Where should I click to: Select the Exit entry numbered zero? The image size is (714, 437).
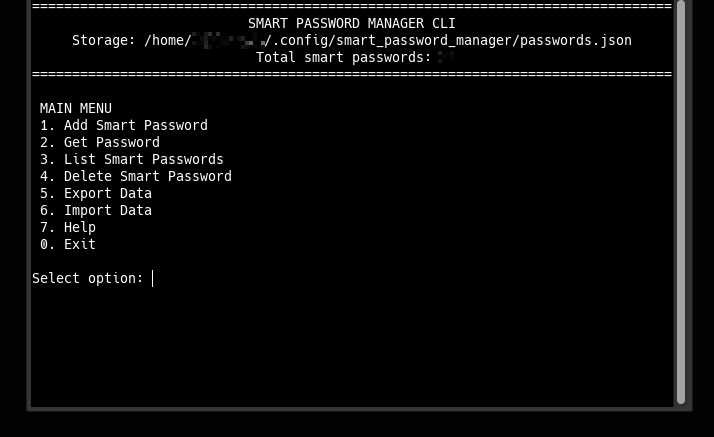(68, 244)
